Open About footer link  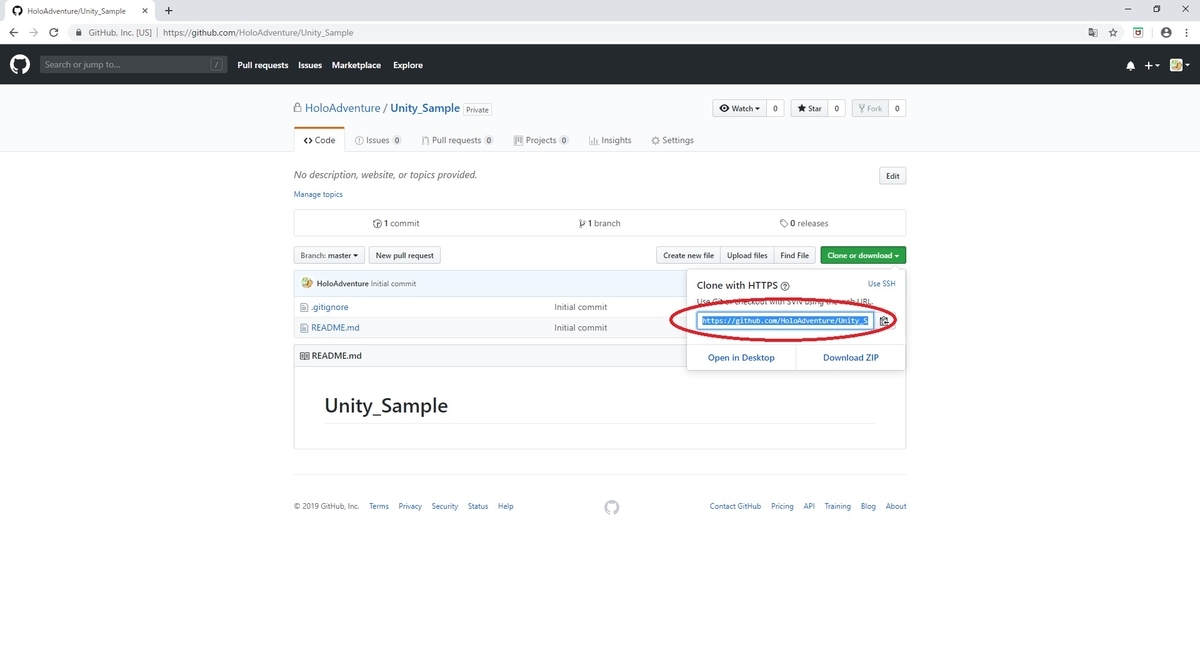pos(896,506)
